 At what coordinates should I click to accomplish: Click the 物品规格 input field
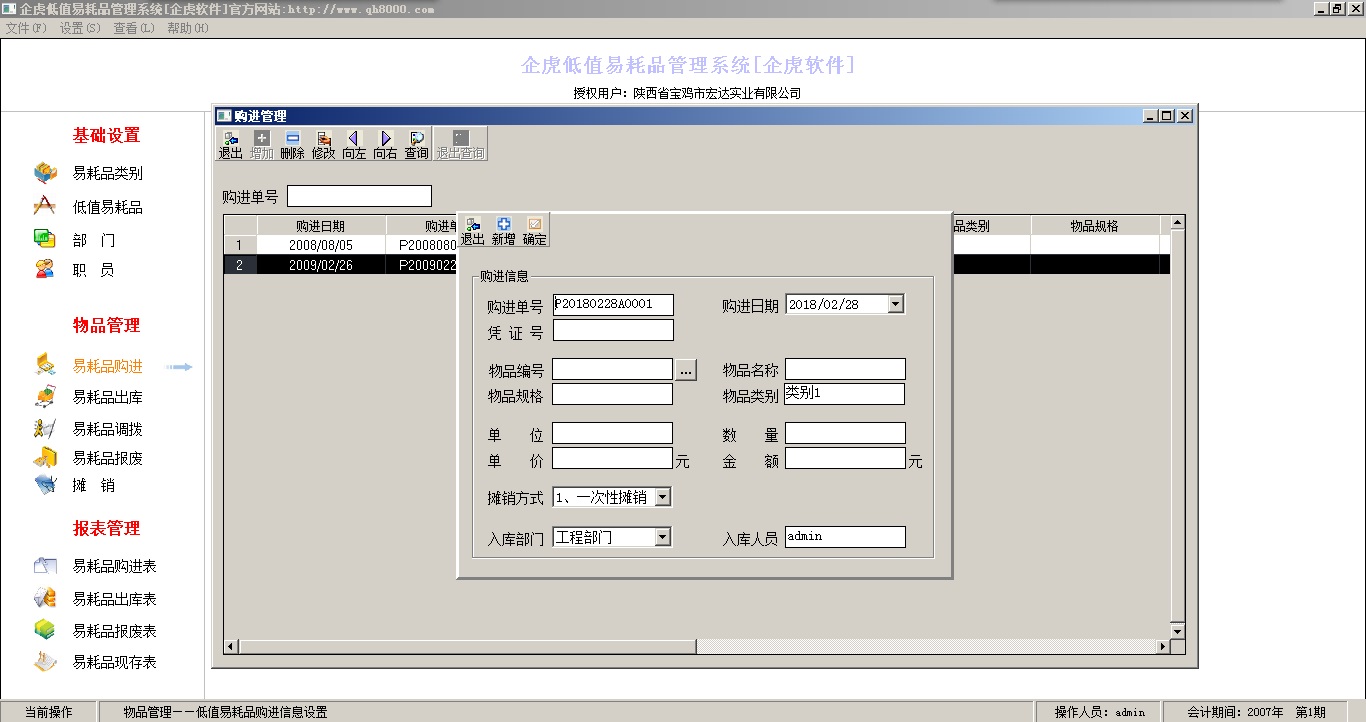(x=612, y=394)
